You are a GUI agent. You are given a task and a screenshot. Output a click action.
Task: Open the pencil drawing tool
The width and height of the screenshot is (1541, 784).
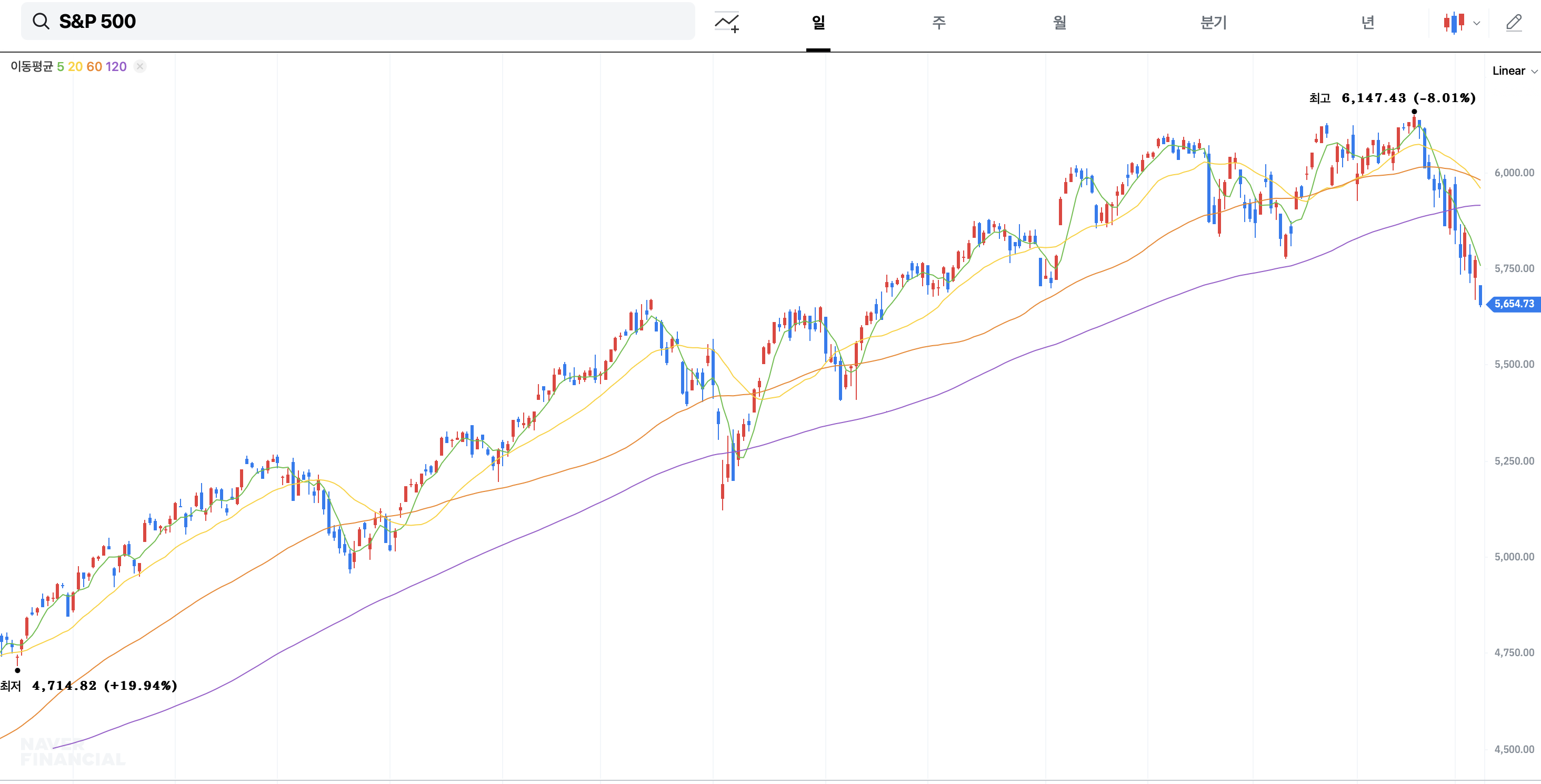coord(1514,23)
